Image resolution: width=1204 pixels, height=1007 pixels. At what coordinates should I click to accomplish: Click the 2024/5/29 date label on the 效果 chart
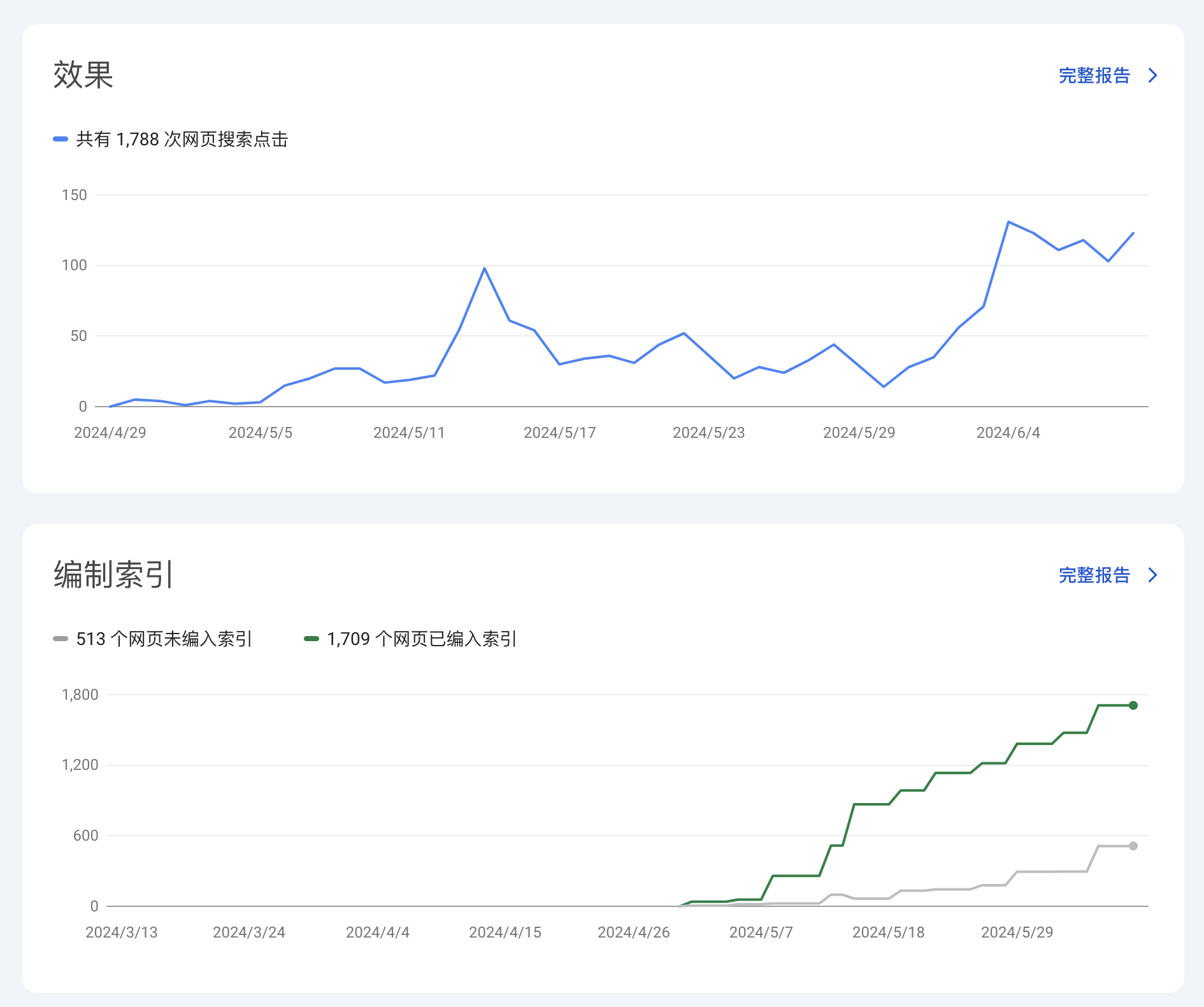pyautogui.click(x=859, y=433)
